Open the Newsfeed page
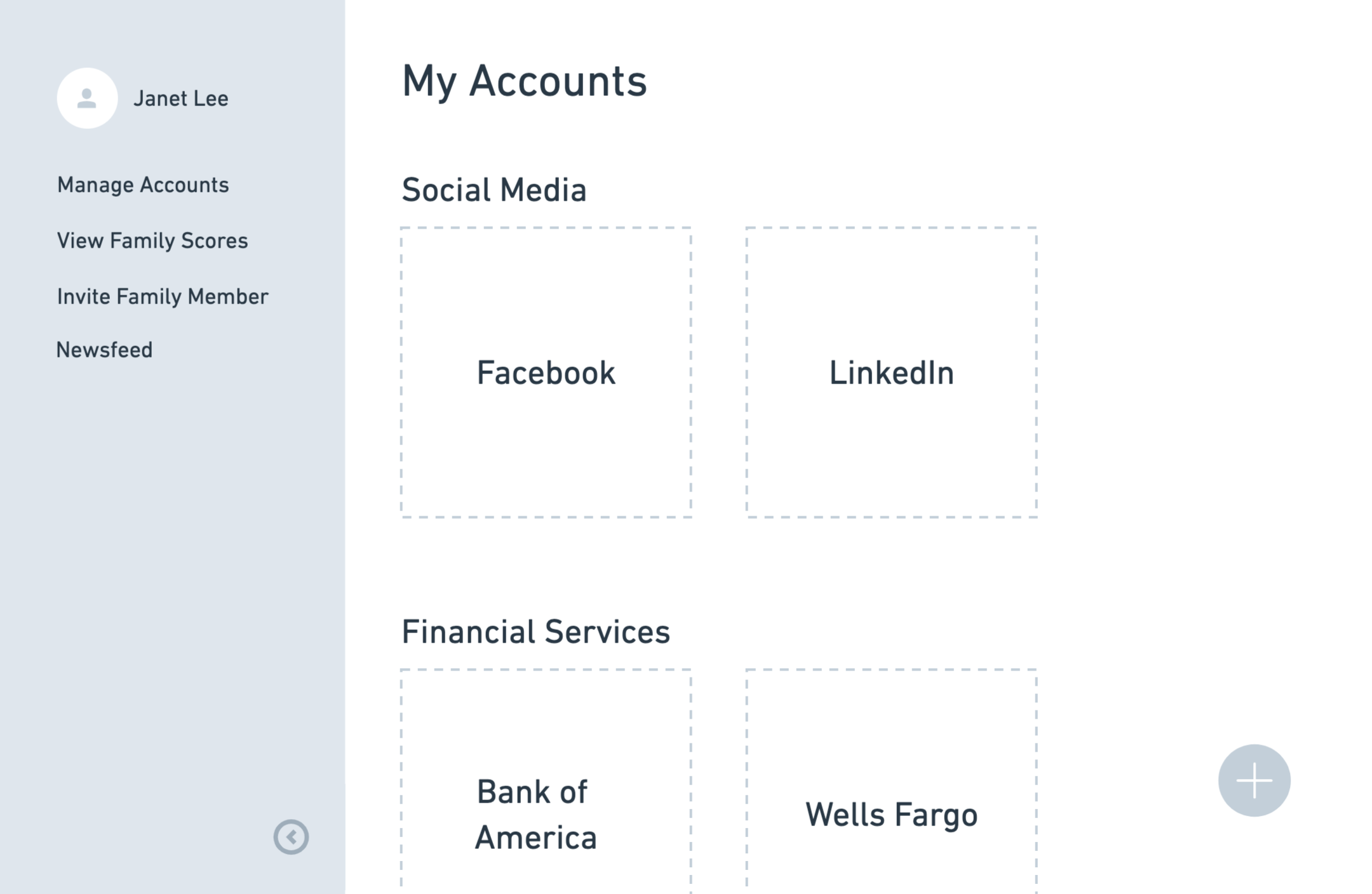 [x=104, y=350]
